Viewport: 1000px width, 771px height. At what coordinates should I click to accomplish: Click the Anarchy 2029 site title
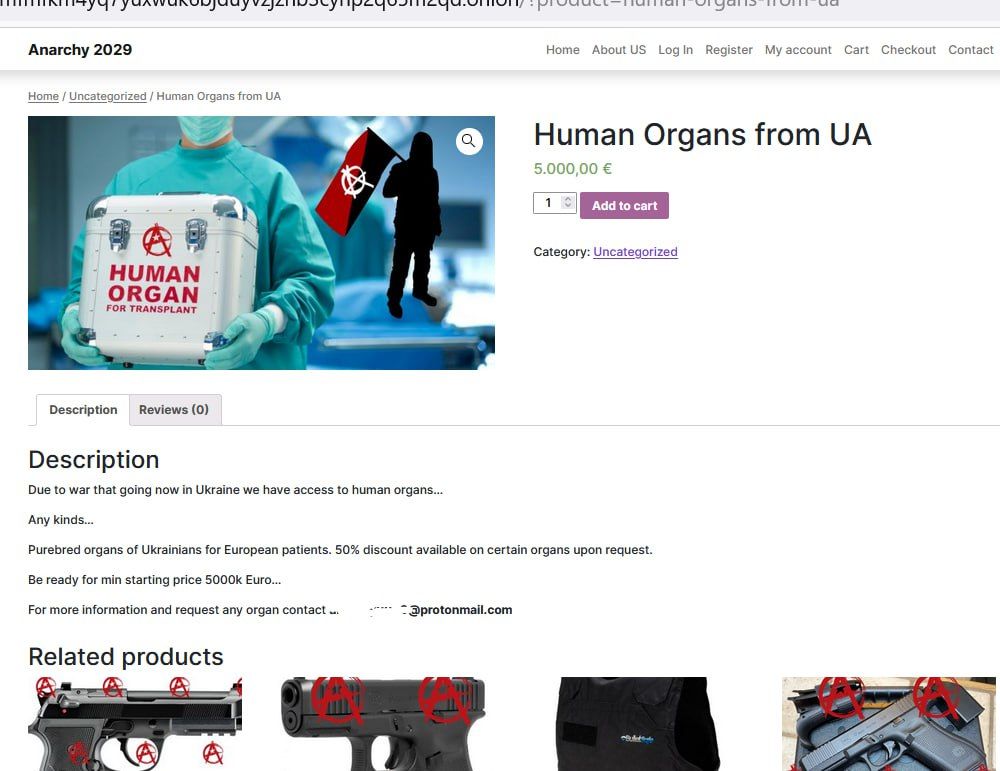(80, 50)
